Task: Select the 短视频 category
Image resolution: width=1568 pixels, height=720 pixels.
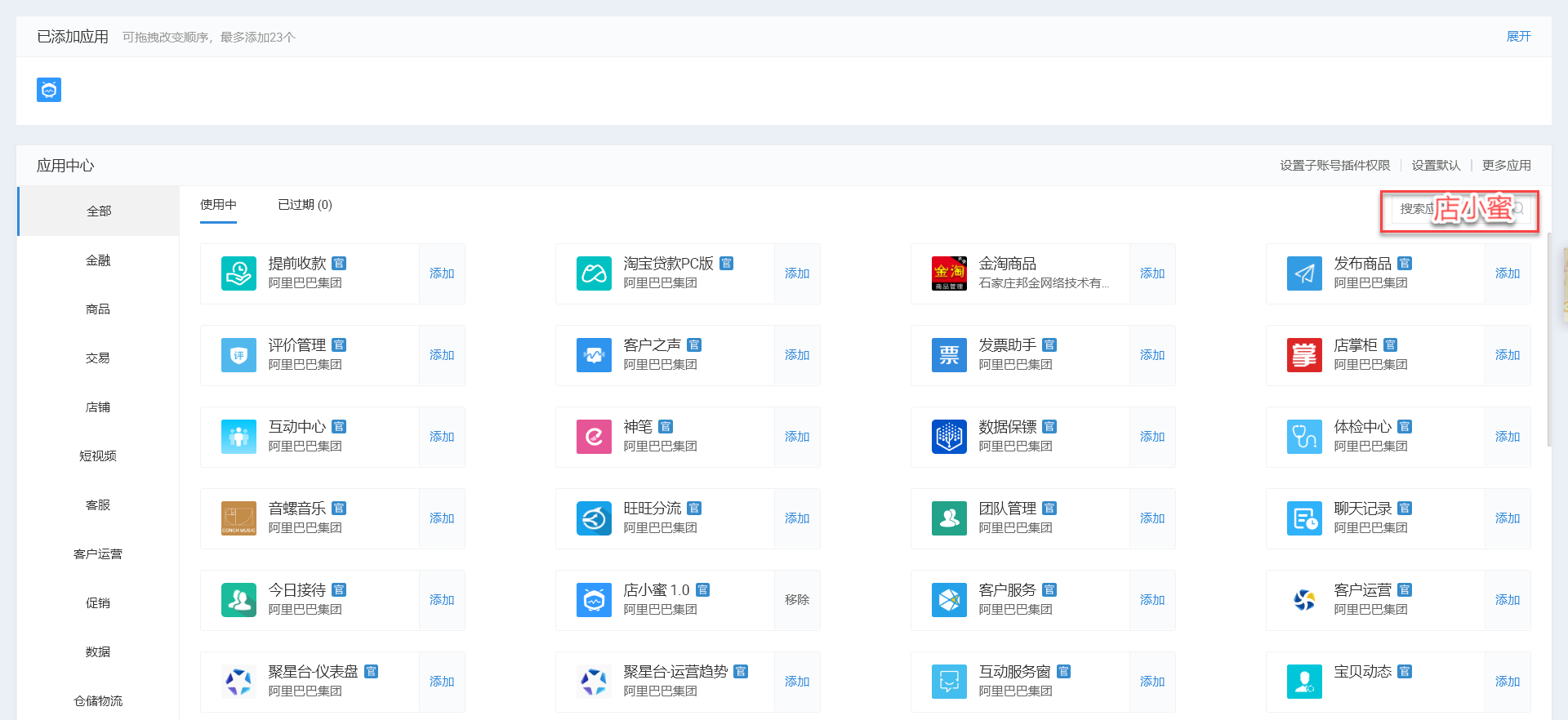Action: tap(98, 456)
